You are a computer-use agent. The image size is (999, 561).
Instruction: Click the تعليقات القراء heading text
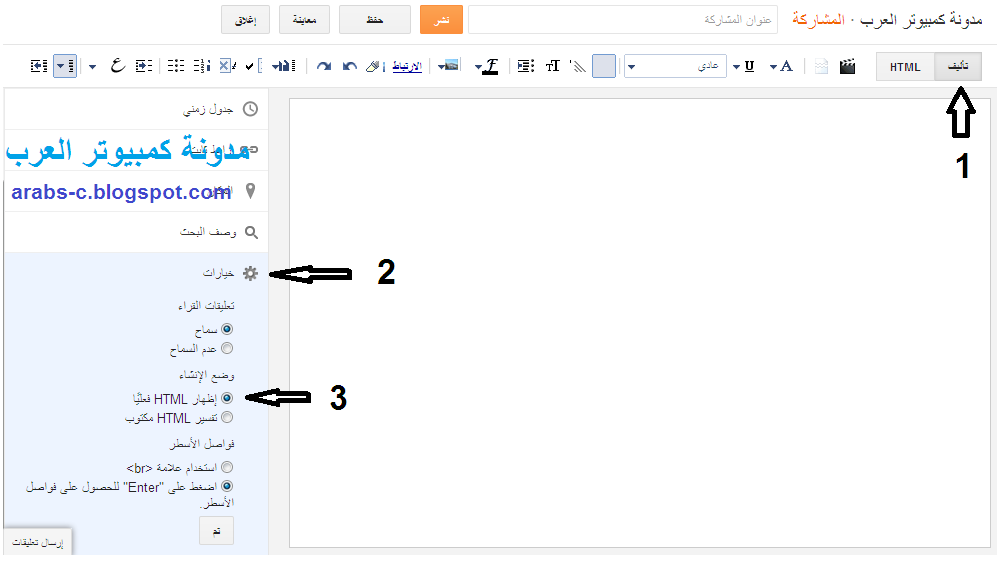click(206, 306)
